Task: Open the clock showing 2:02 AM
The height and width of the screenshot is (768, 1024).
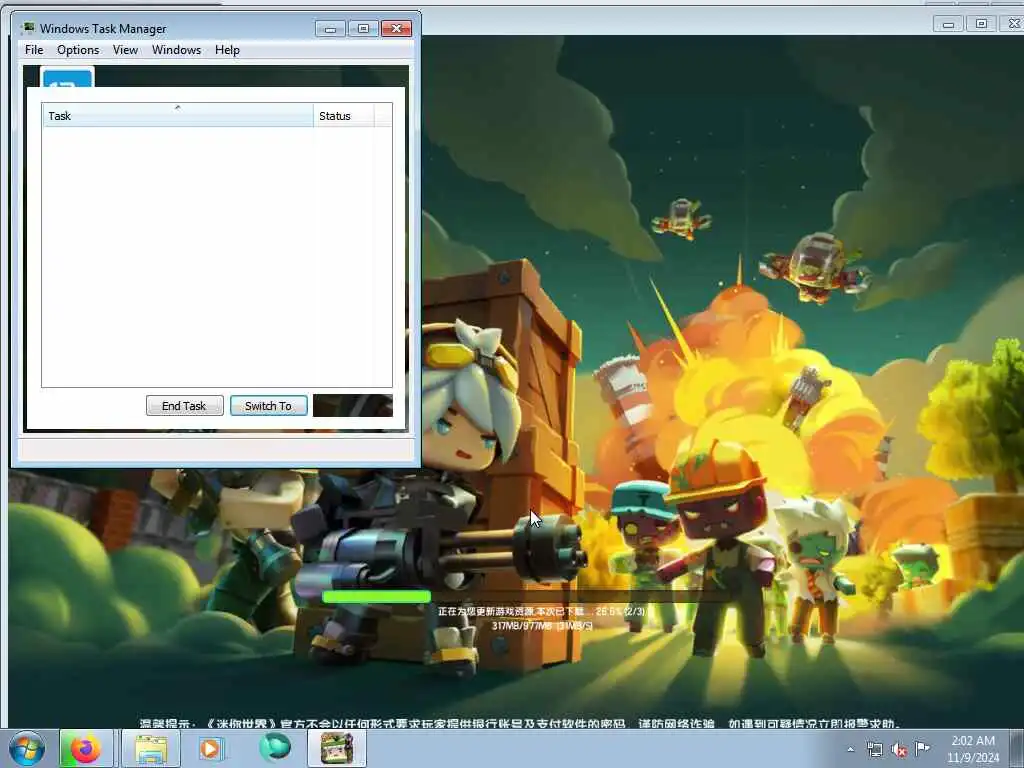Action: (973, 749)
